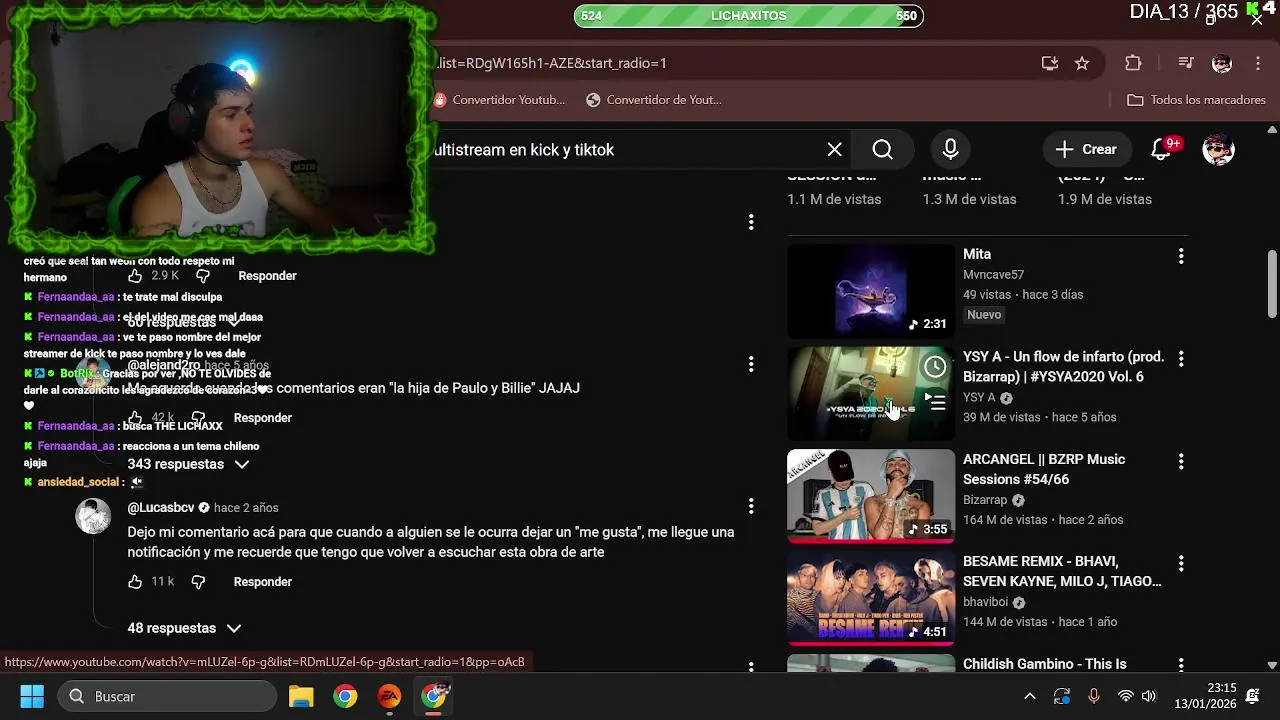The width and height of the screenshot is (1280, 720).
Task: Click the page vertical scrollbar thumb
Action: [1272, 284]
